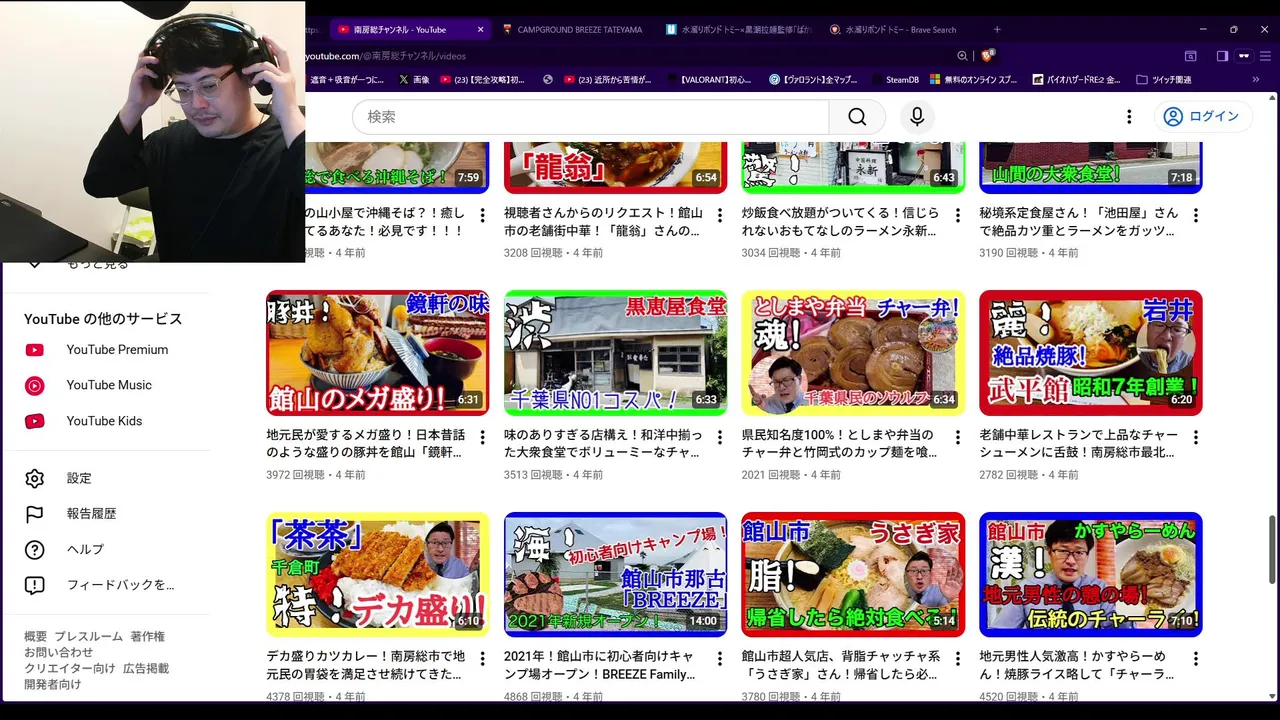Open the ツイッチ関連 bookmark folder

(1163, 79)
